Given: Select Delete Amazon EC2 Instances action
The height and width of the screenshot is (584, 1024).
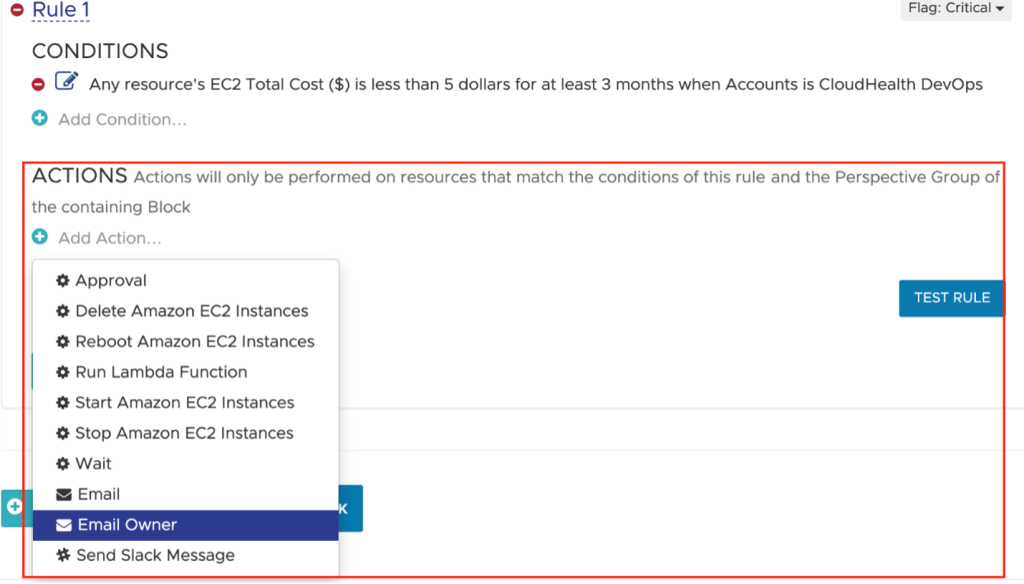Looking at the screenshot, I should pos(191,311).
